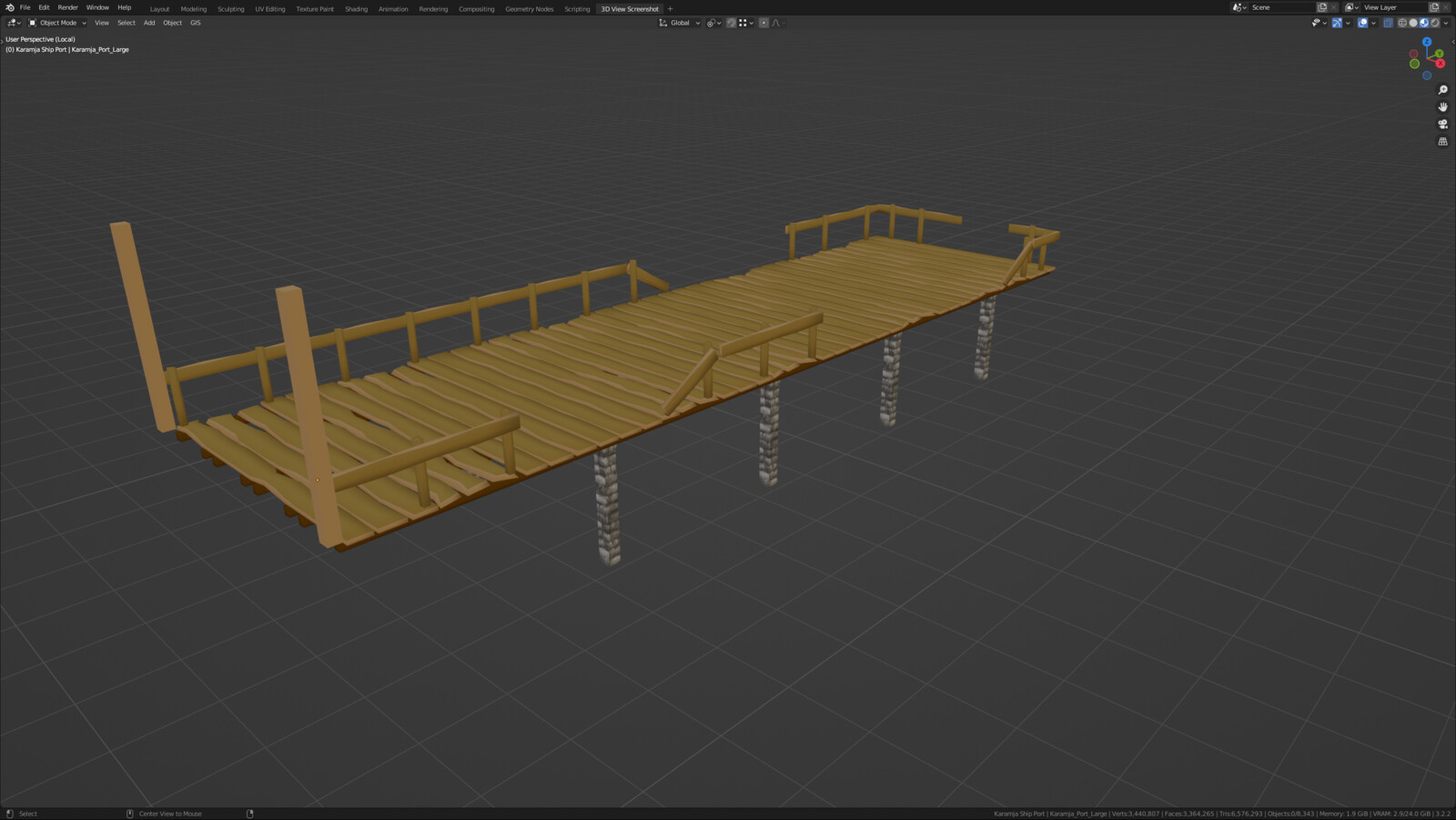The height and width of the screenshot is (820, 1456).
Task: Open the viewport Select menu
Action: point(126,23)
